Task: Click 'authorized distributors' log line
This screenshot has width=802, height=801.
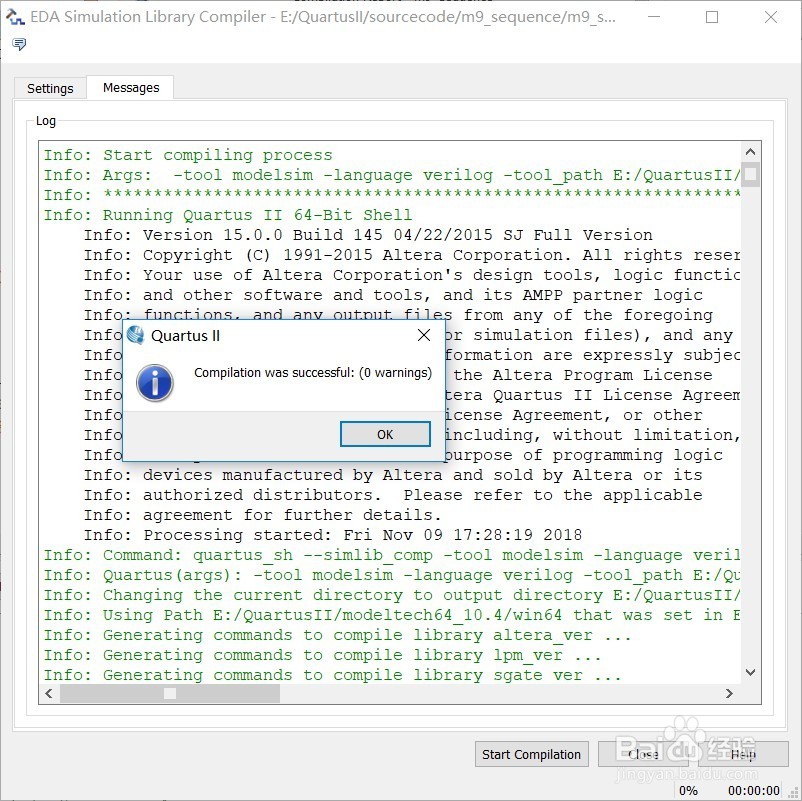Action: coord(393,495)
